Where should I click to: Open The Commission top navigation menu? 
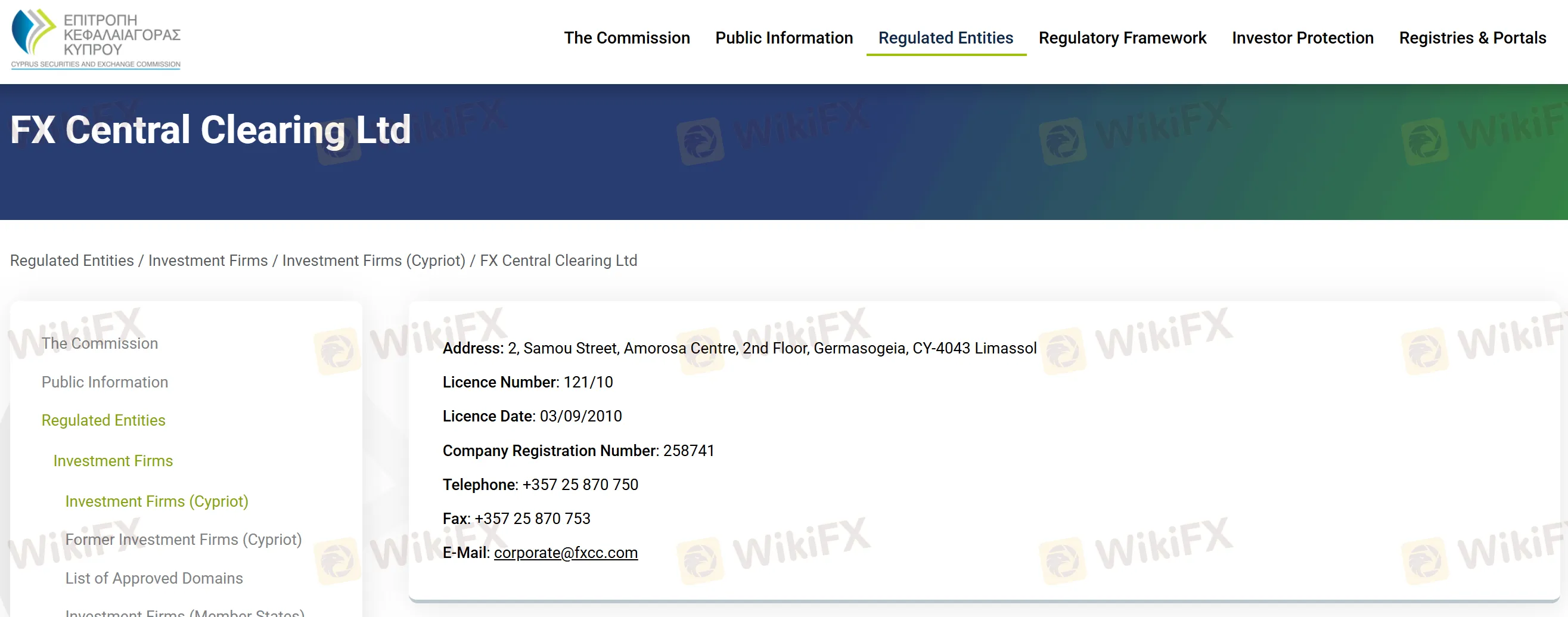[626, 38]
